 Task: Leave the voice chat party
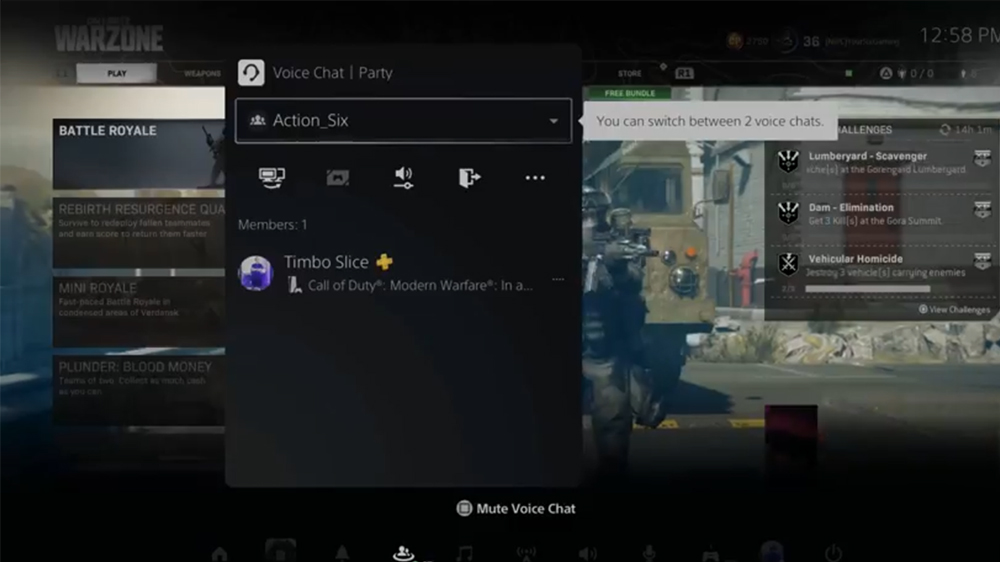469,177
